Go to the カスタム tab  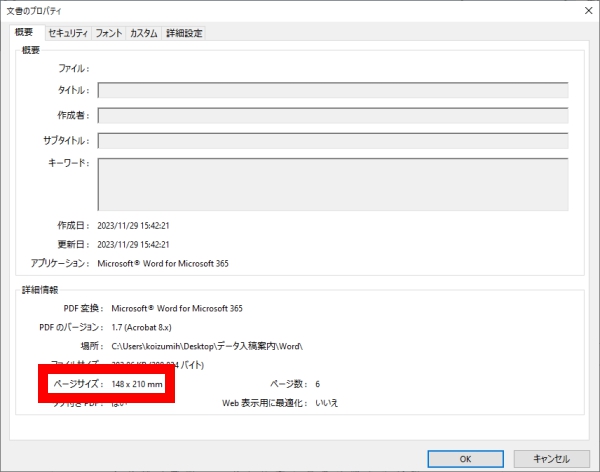tap(143, 33)
